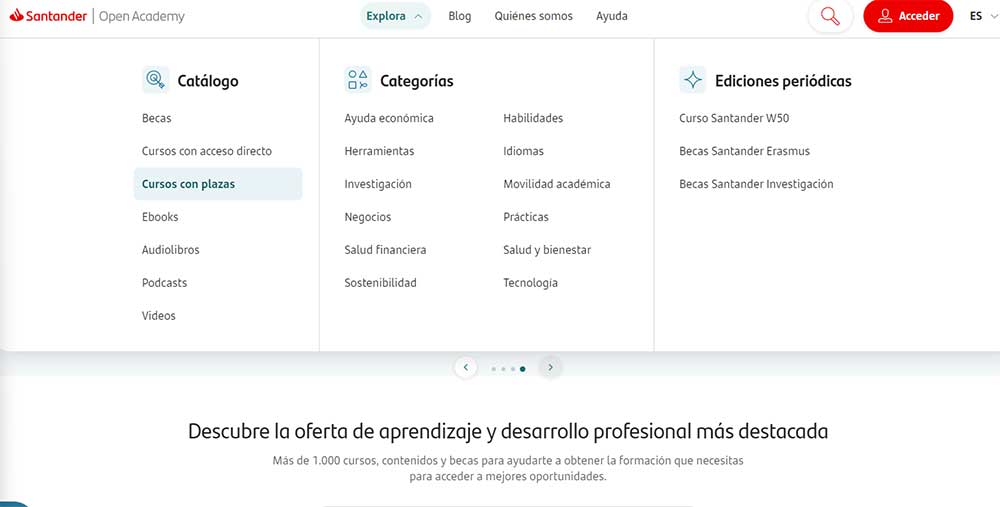Click the Santander Open Academy logo
The image size is (1000, 507).
(x=97, y=16)
